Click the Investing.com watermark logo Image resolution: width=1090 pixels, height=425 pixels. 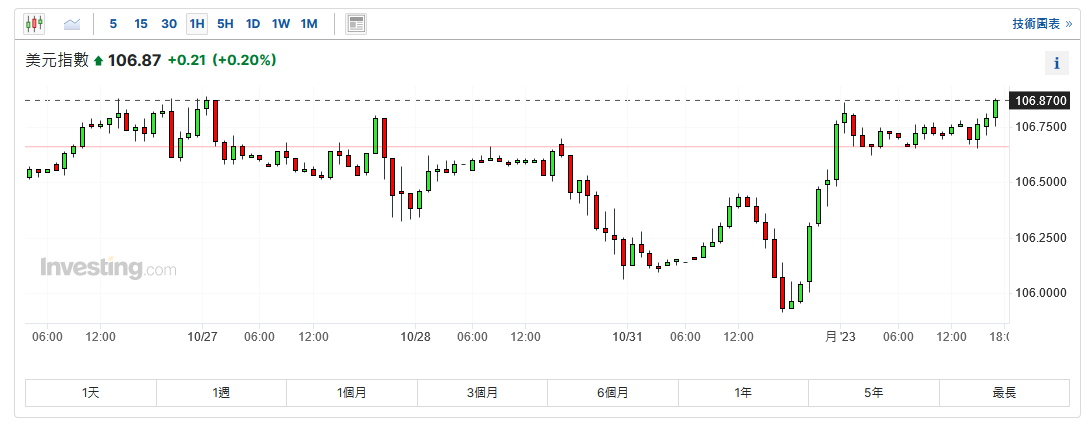pos(108,268)
